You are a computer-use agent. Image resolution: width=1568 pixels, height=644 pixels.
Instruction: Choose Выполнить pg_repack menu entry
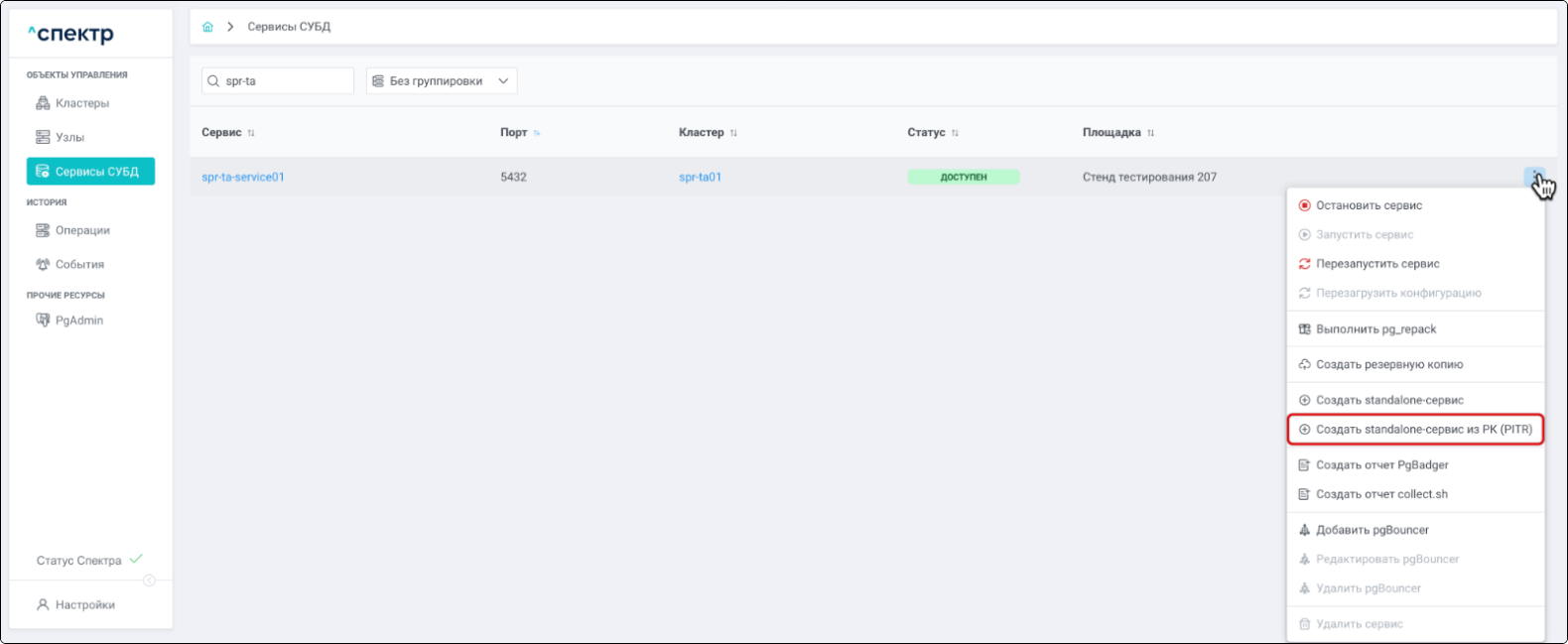coord(1415,329)
